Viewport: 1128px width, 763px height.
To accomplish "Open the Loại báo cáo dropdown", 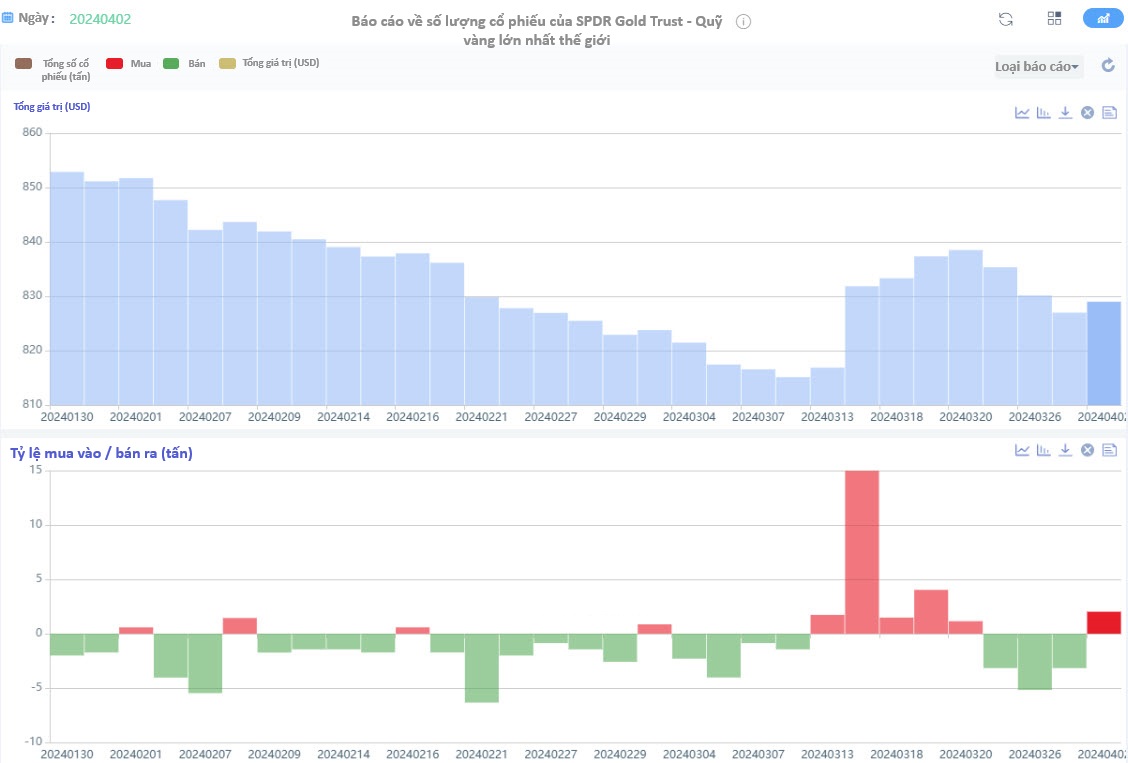I will point(1038,67).
